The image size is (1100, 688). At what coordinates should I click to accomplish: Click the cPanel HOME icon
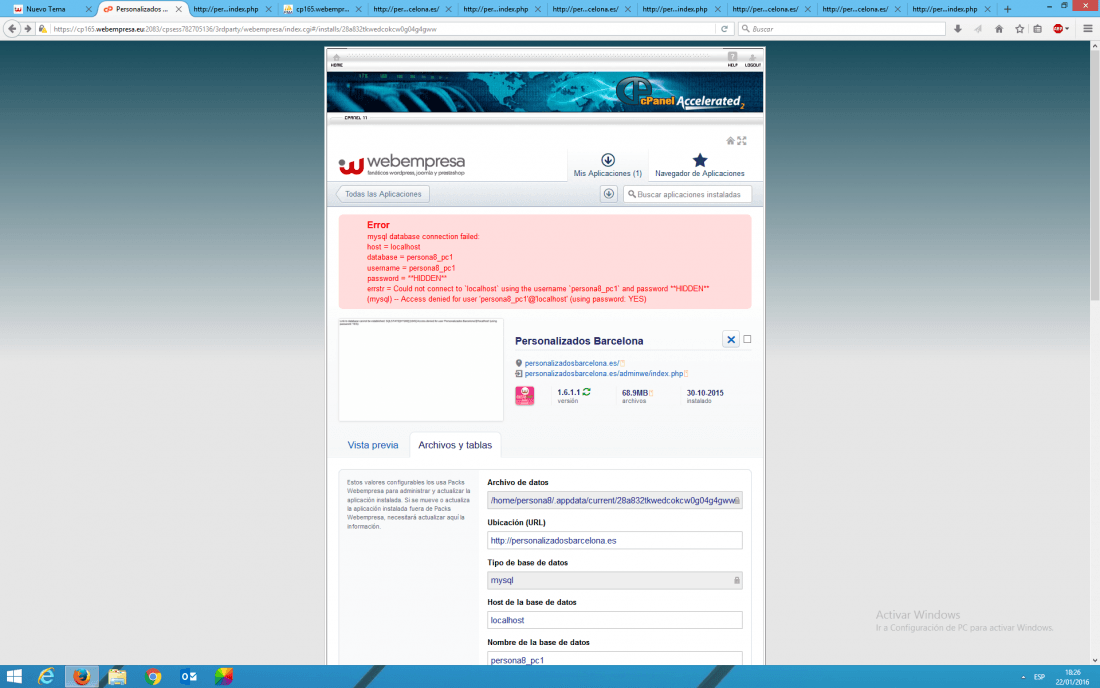[337, 60]
